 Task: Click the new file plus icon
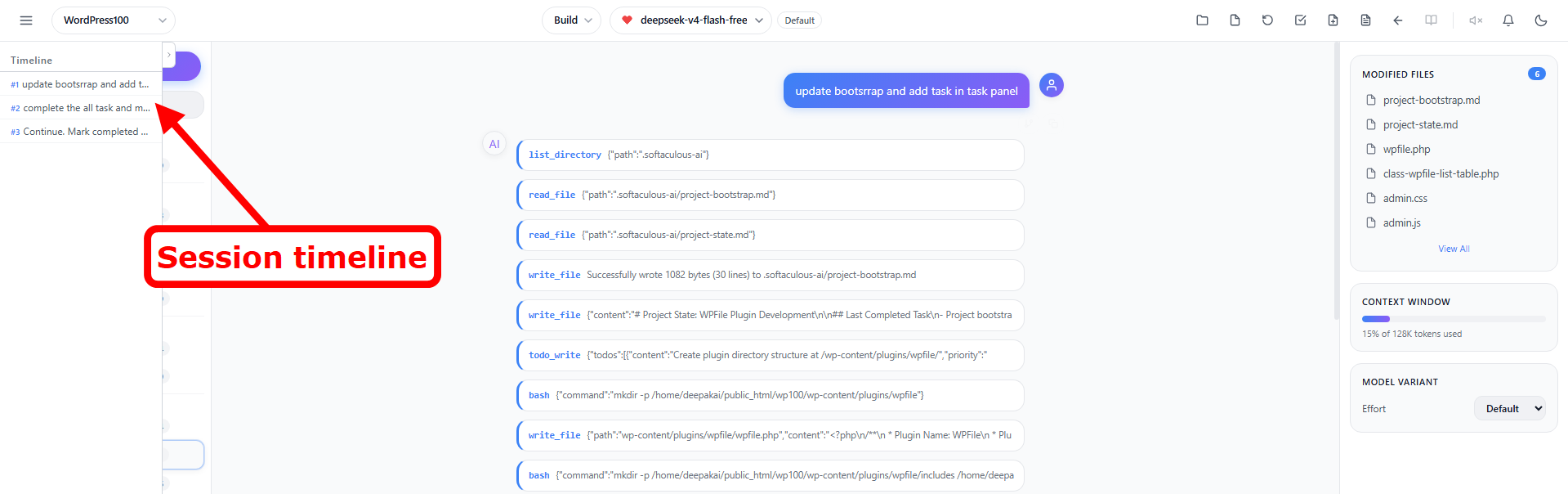coord(1333,20)
